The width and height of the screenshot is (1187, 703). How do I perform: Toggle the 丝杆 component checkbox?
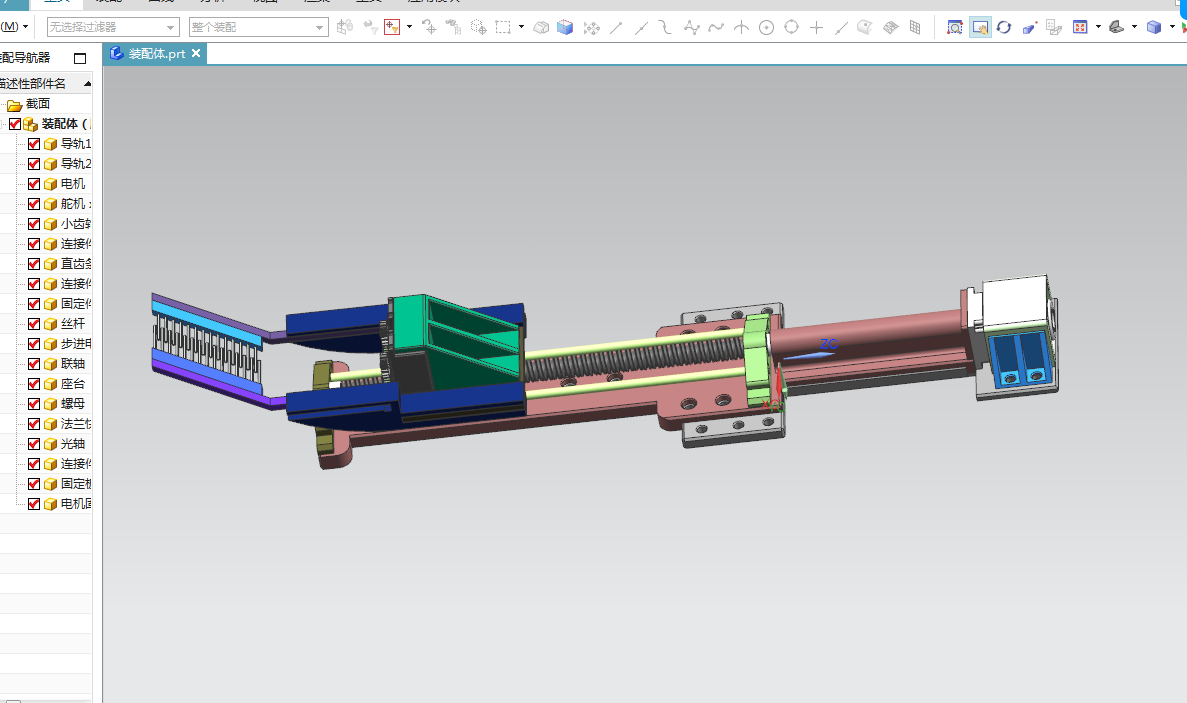(34, 324)
